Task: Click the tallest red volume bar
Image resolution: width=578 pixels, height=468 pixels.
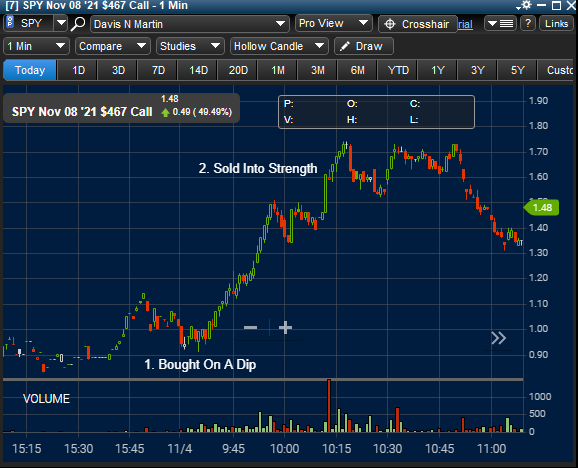Action: [329, 405]
